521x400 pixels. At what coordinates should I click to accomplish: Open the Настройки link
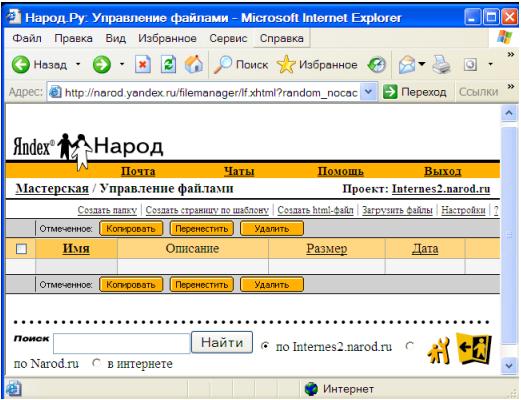click(463, 210)
